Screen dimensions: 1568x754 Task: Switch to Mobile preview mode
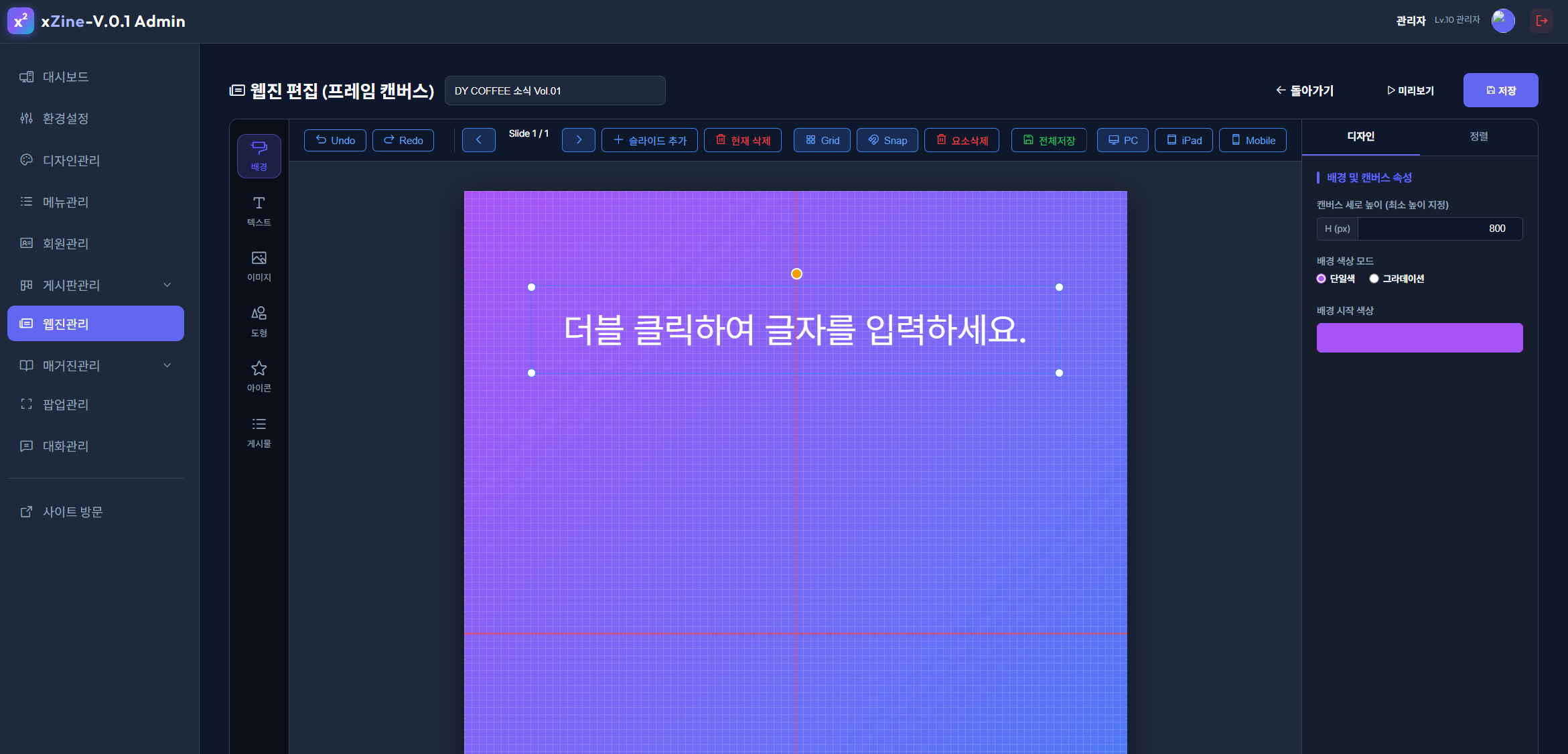(1253, 140)
